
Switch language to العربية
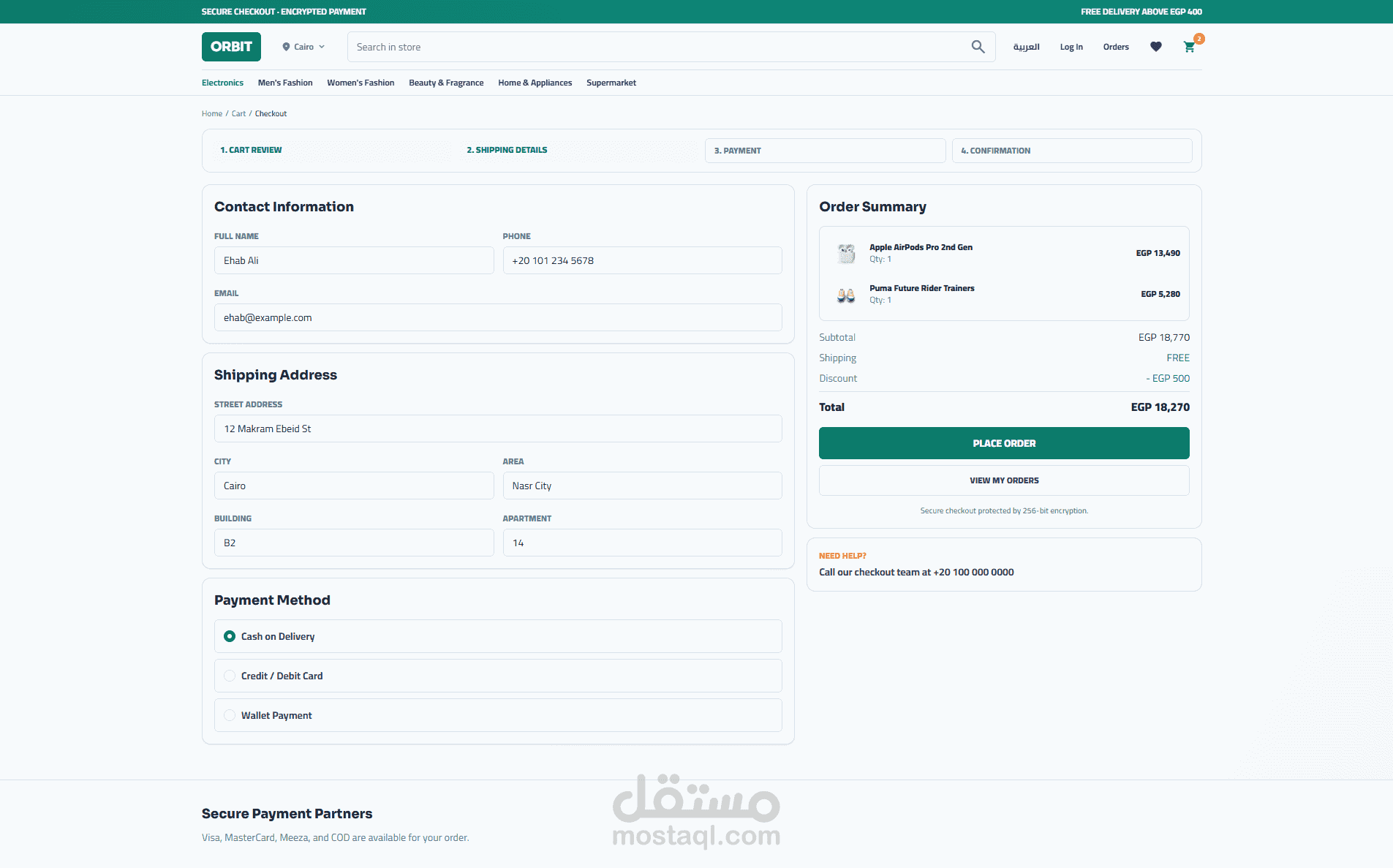pyautogui.click(x=1026, y=47)
